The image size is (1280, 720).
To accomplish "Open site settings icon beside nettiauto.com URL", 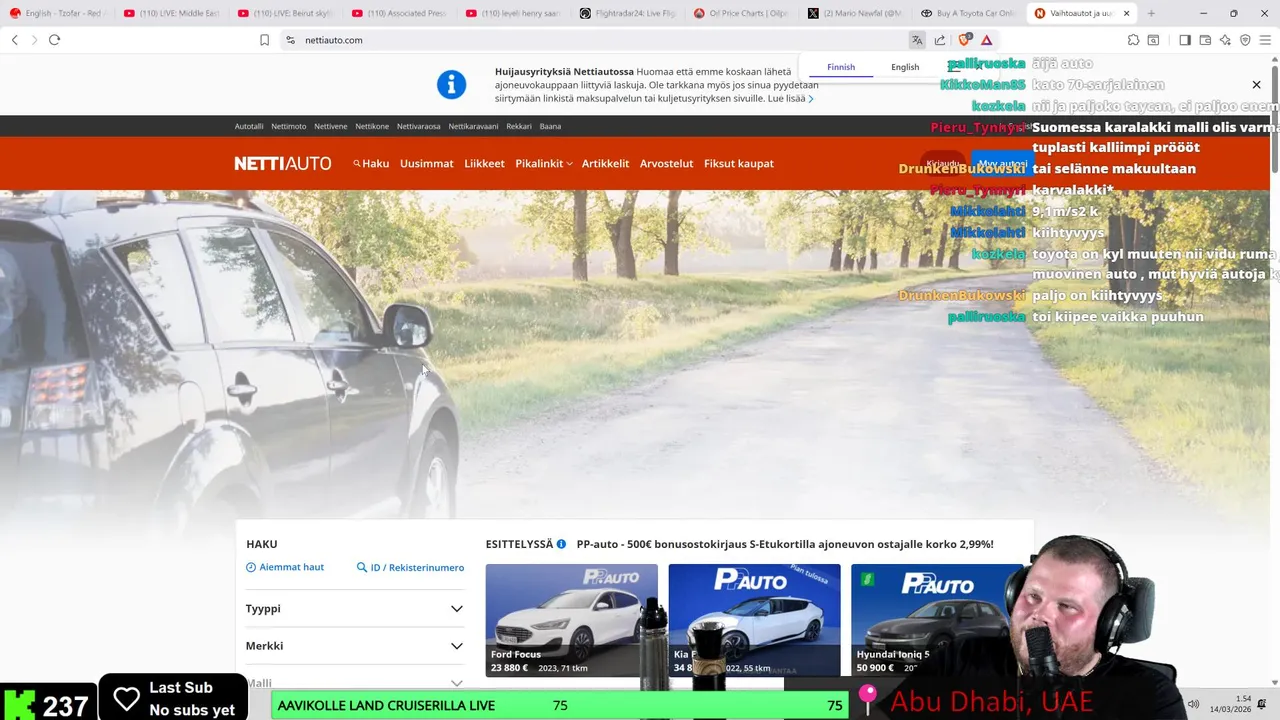I will (291, 40).
